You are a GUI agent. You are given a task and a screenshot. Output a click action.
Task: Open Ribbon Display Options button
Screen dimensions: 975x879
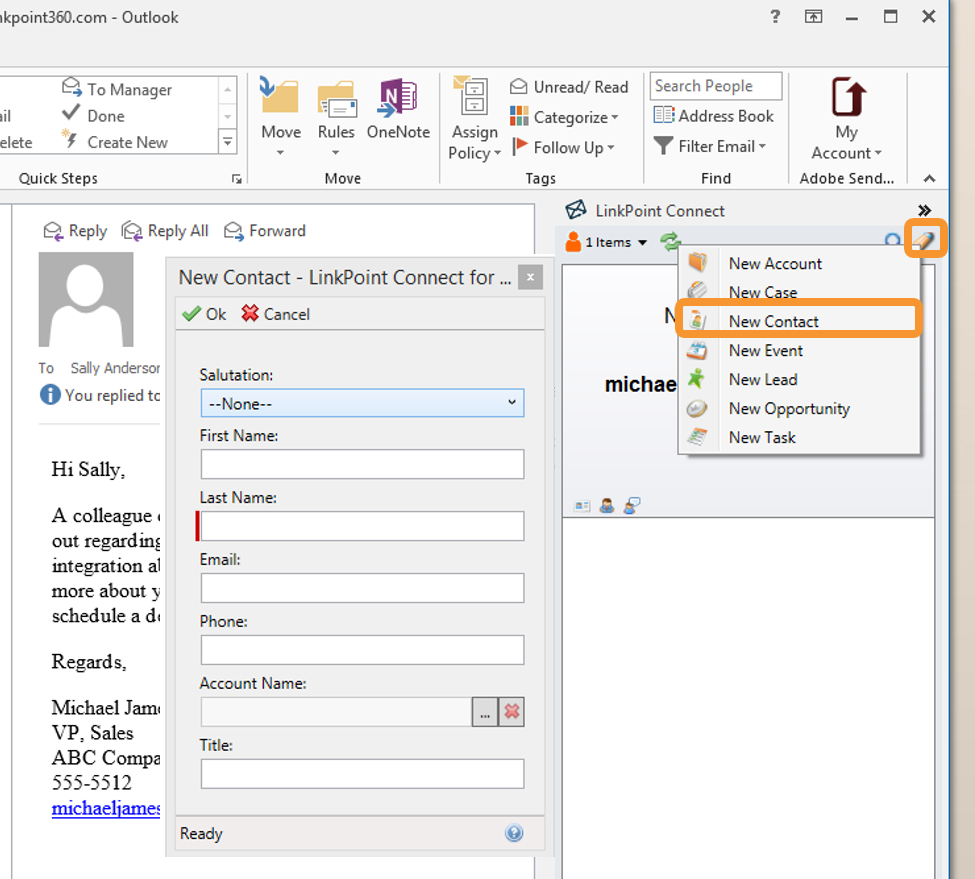[813, 16]
